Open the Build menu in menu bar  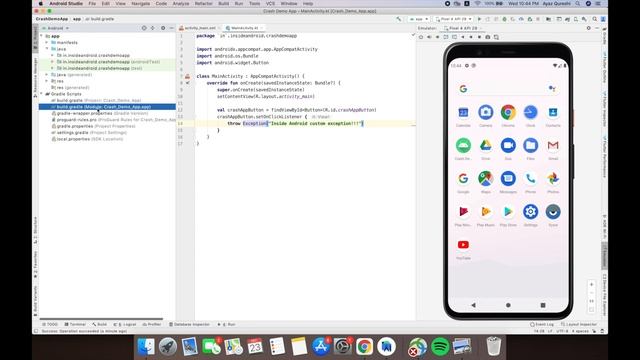[224, 4]
